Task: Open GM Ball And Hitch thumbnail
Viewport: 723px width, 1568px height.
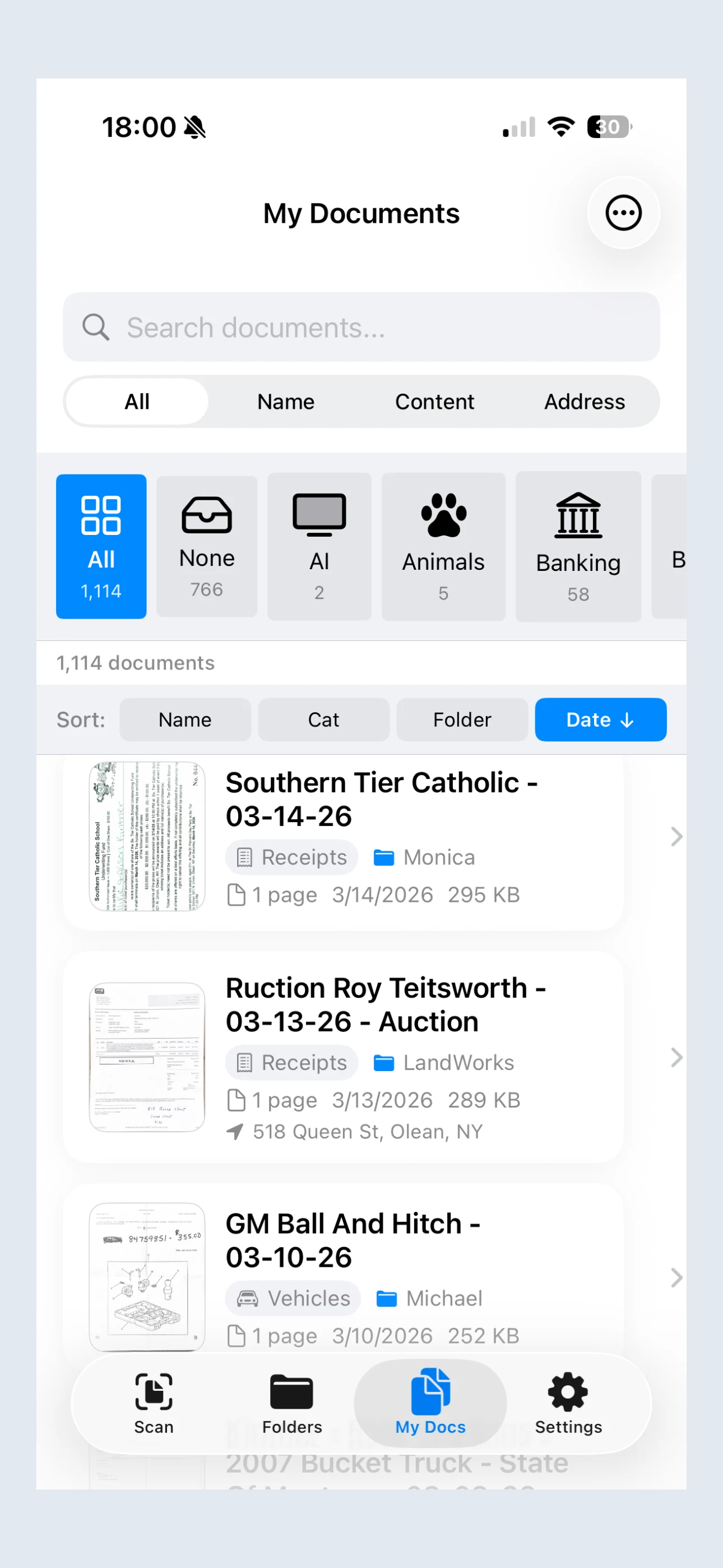Action: pos(147,1277)
